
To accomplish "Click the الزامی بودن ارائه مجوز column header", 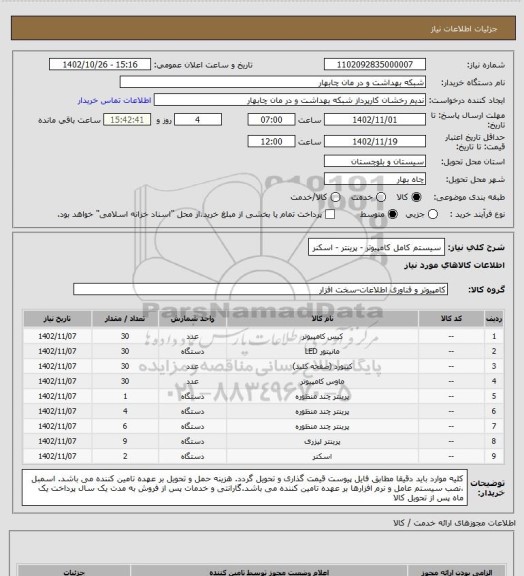I will click(456, 572).
